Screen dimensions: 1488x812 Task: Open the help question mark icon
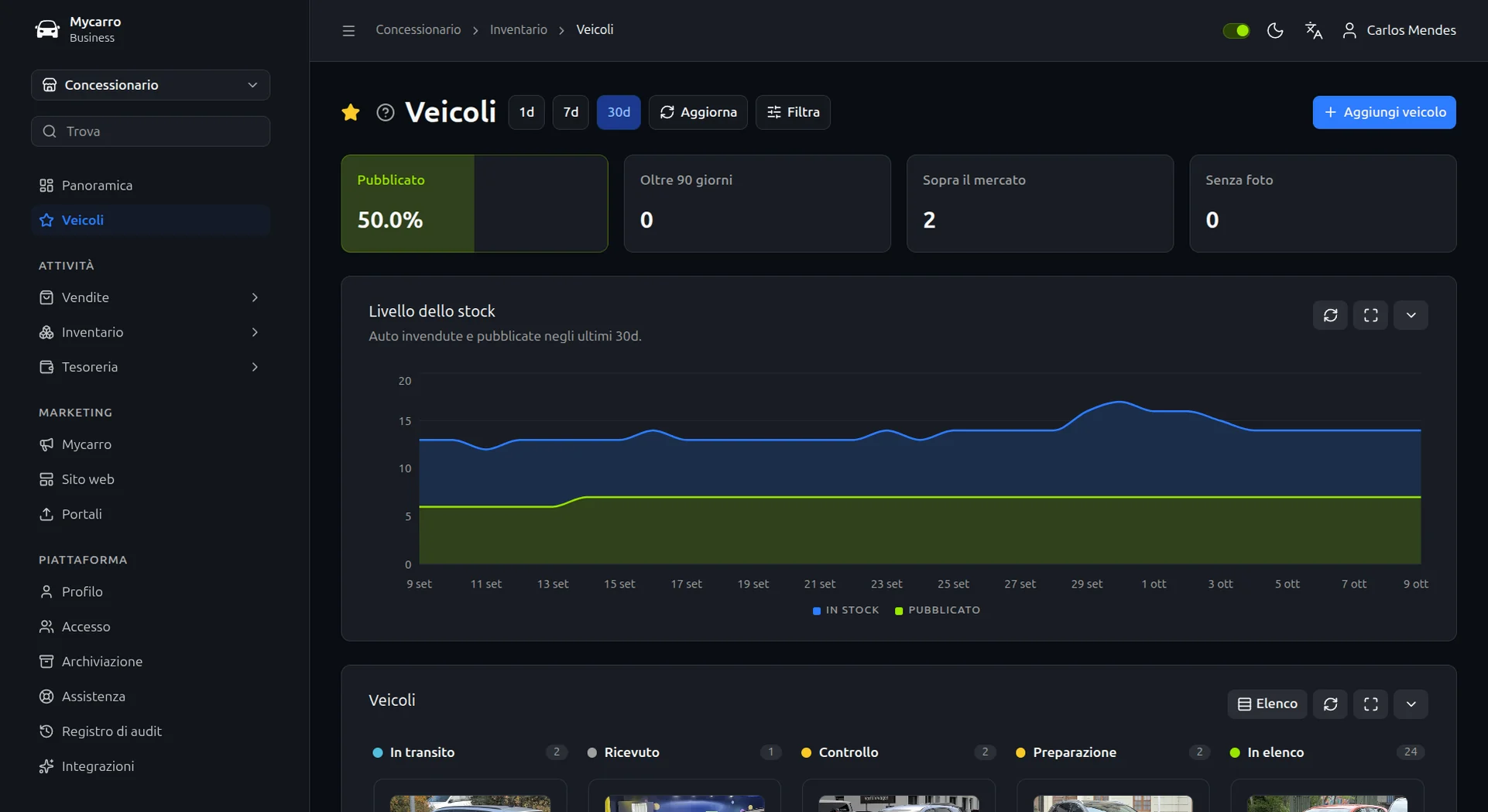(385, 112)
